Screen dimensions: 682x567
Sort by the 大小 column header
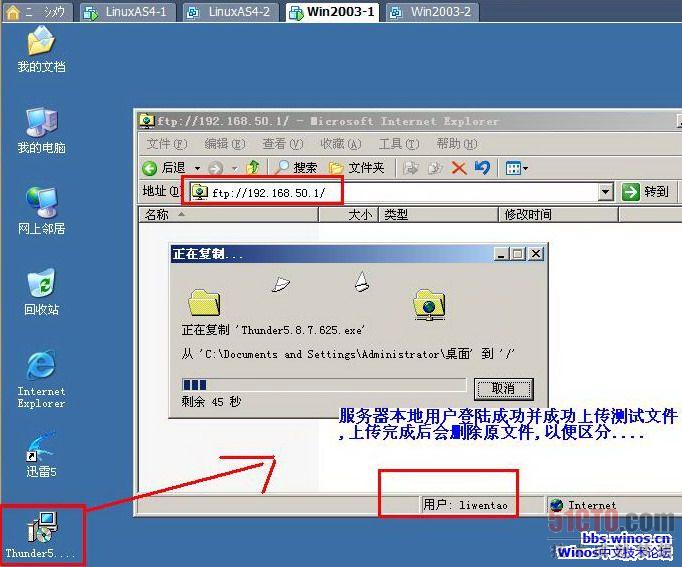click(349, 215)
